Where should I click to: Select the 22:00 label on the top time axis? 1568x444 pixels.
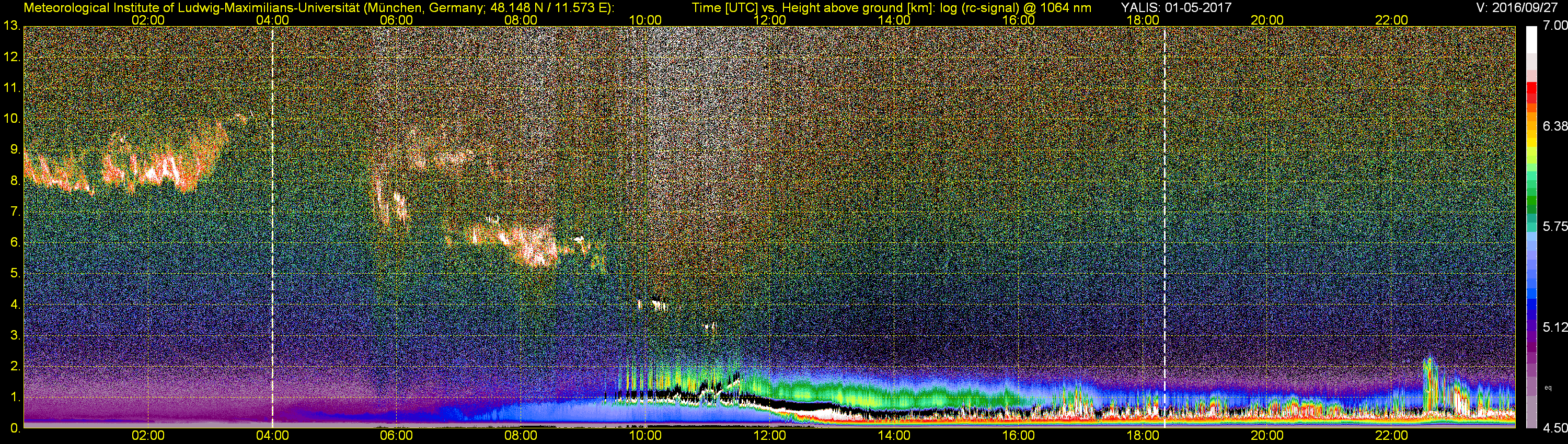[1391, 20]
